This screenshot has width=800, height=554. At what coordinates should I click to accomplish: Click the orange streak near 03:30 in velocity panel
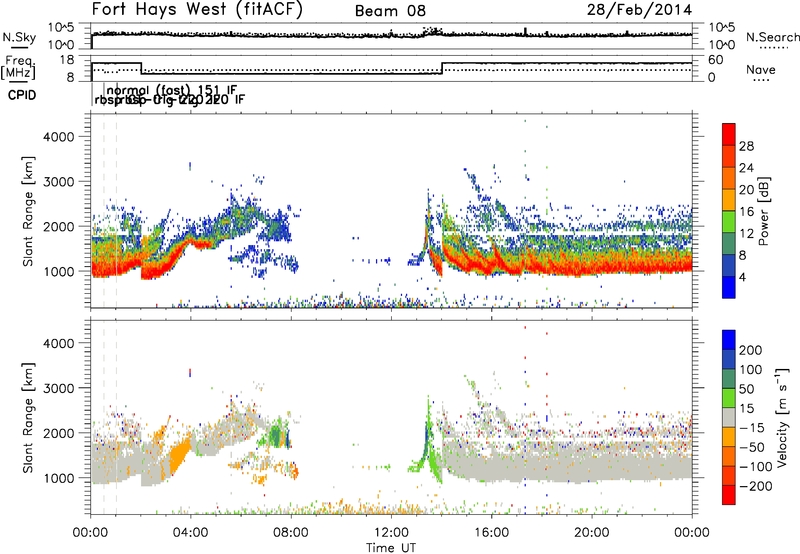[179, 455]
